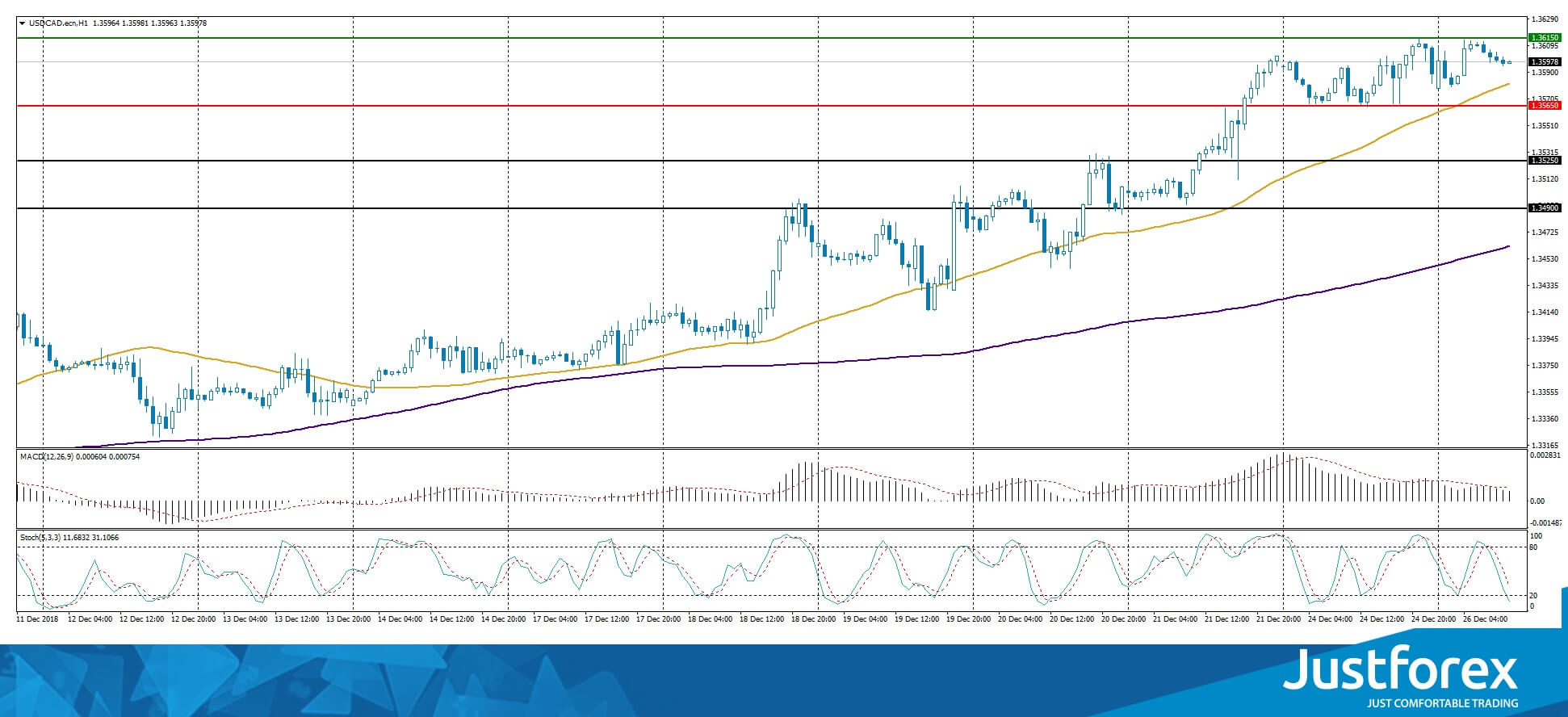Click the 20 Dec 20:00 time axis label
This screenshot has height=717, width=1568.
coord(1123,618)
